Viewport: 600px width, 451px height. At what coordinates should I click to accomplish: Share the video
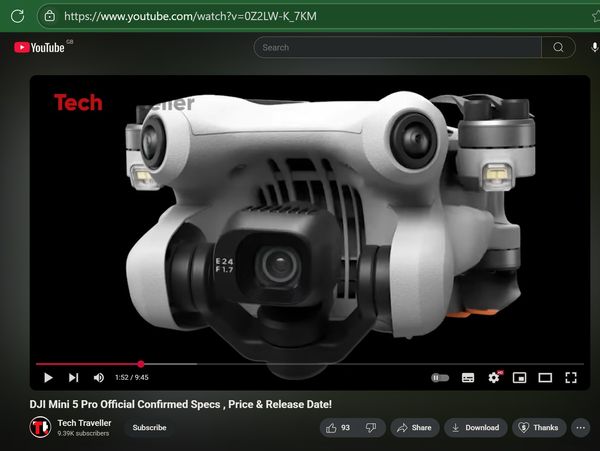pos(414,428)
